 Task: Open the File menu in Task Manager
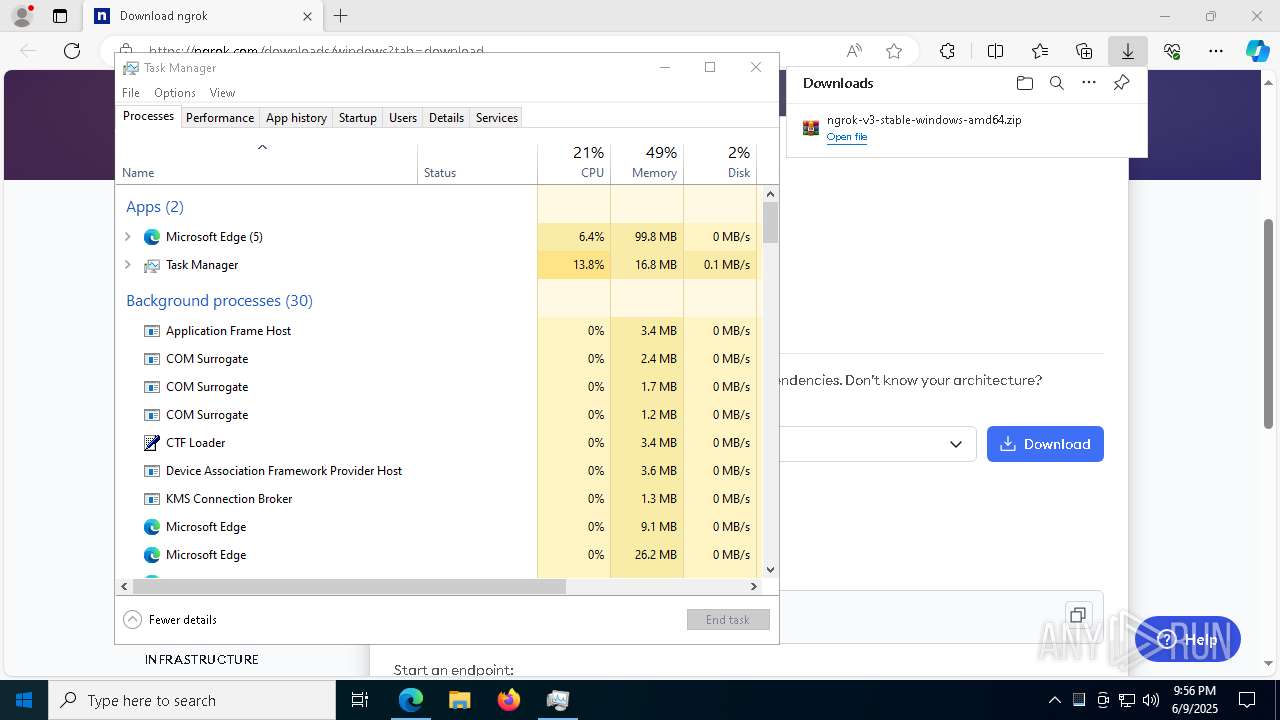pyautogui.click(x=131, y=92)
